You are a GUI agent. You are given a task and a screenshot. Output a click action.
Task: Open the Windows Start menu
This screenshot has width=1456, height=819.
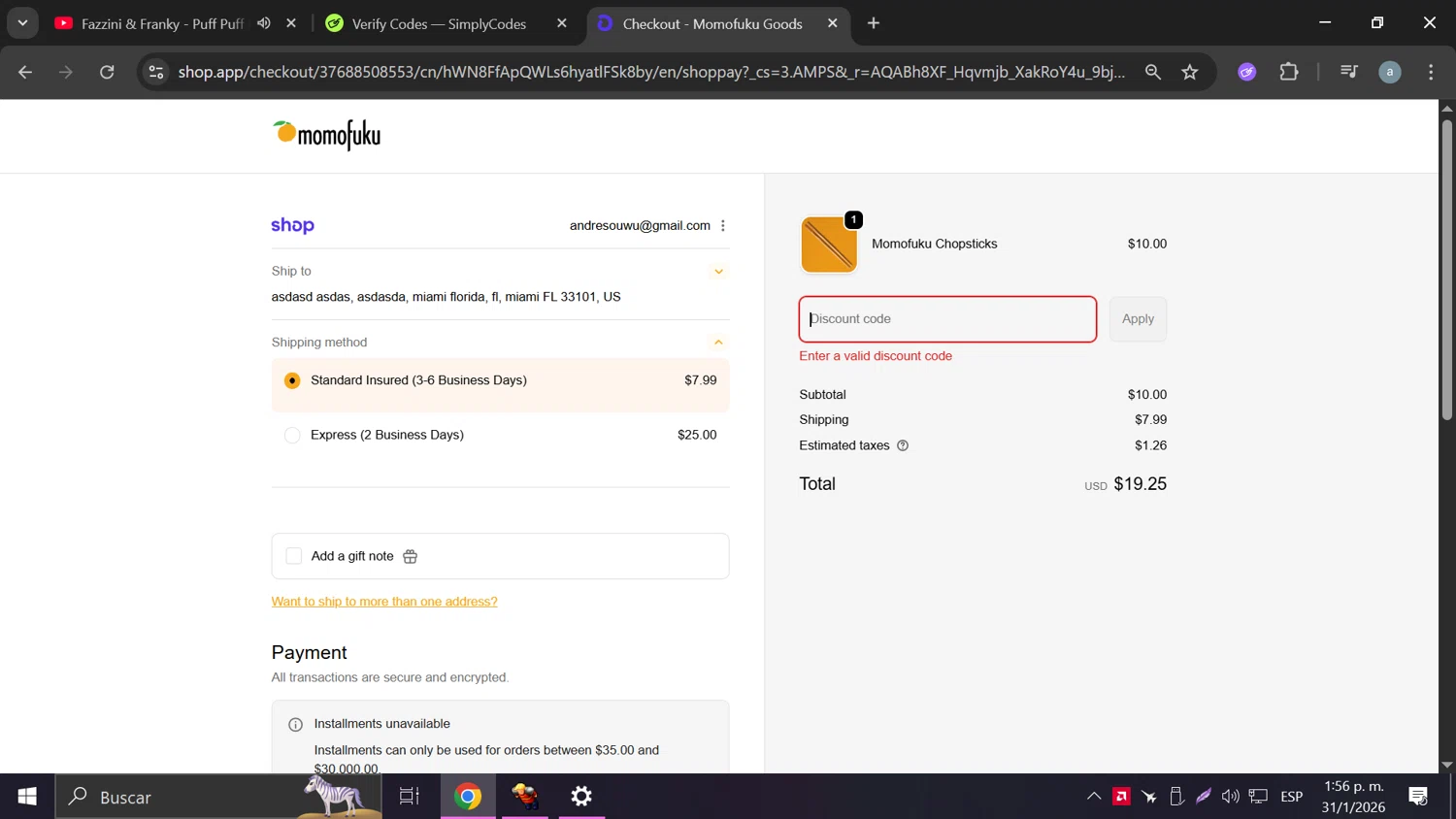[27, 797]
